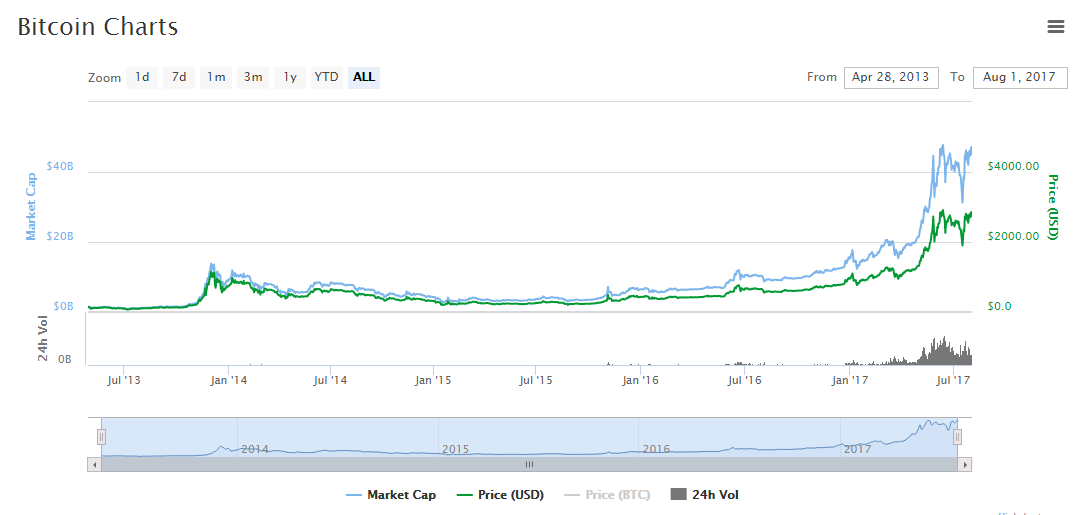The height and width of the screenshot is (515, 1086).
Task: Click the Market Cap axis title
Action: 30,206
